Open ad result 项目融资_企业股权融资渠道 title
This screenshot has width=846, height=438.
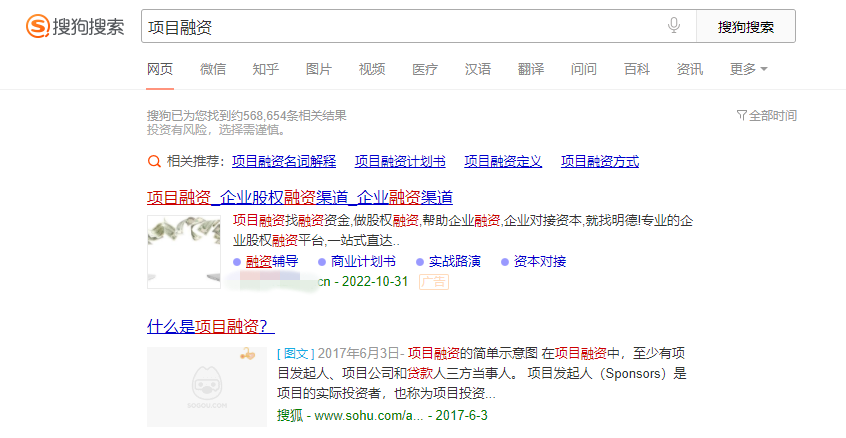point(300,197)
